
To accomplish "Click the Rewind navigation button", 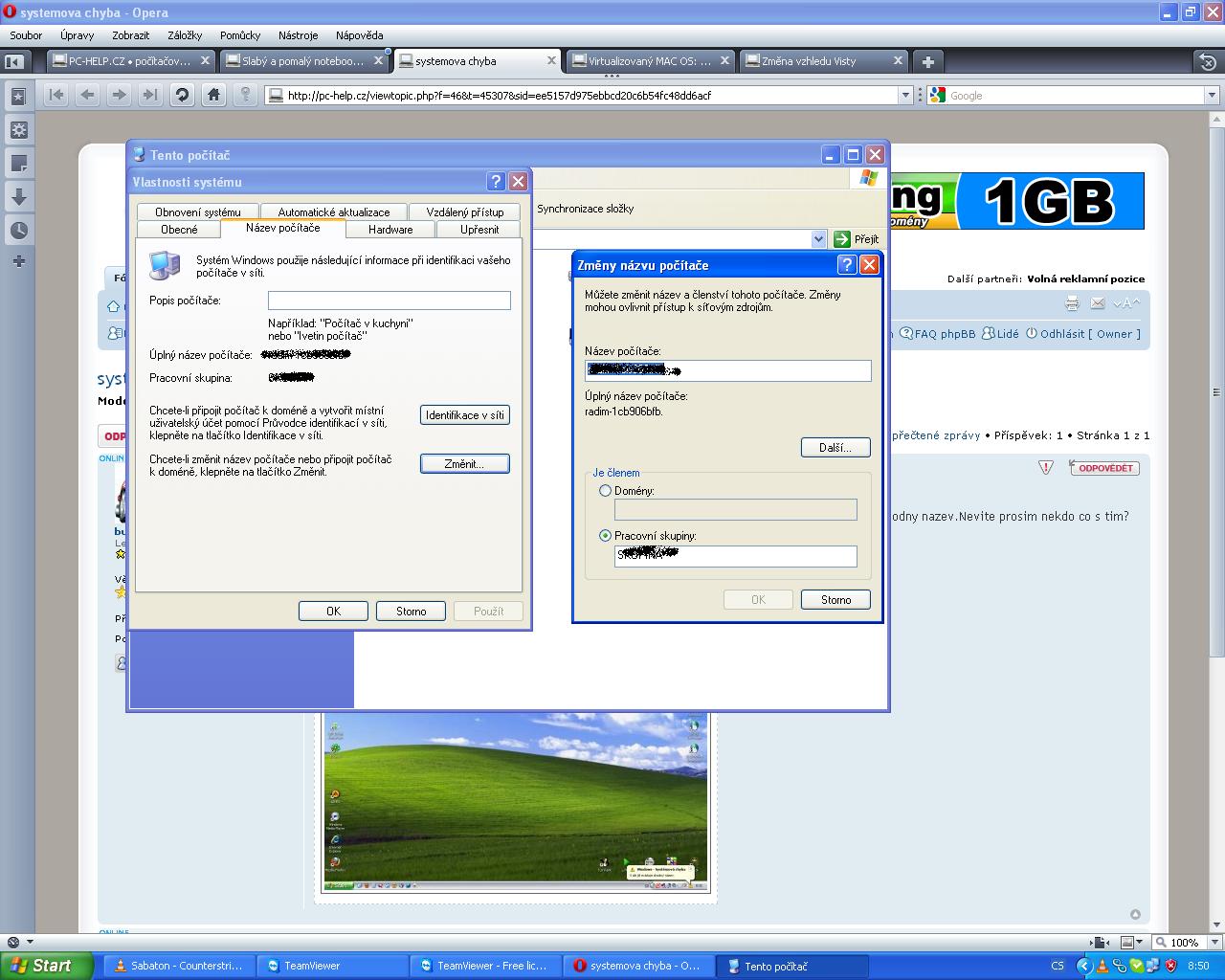I will [56, 95].
